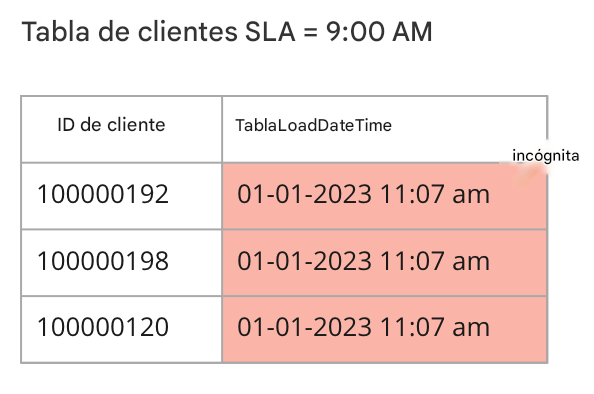Click the title 'Tabla de clientes SLA'

click(x=158, y=31)
